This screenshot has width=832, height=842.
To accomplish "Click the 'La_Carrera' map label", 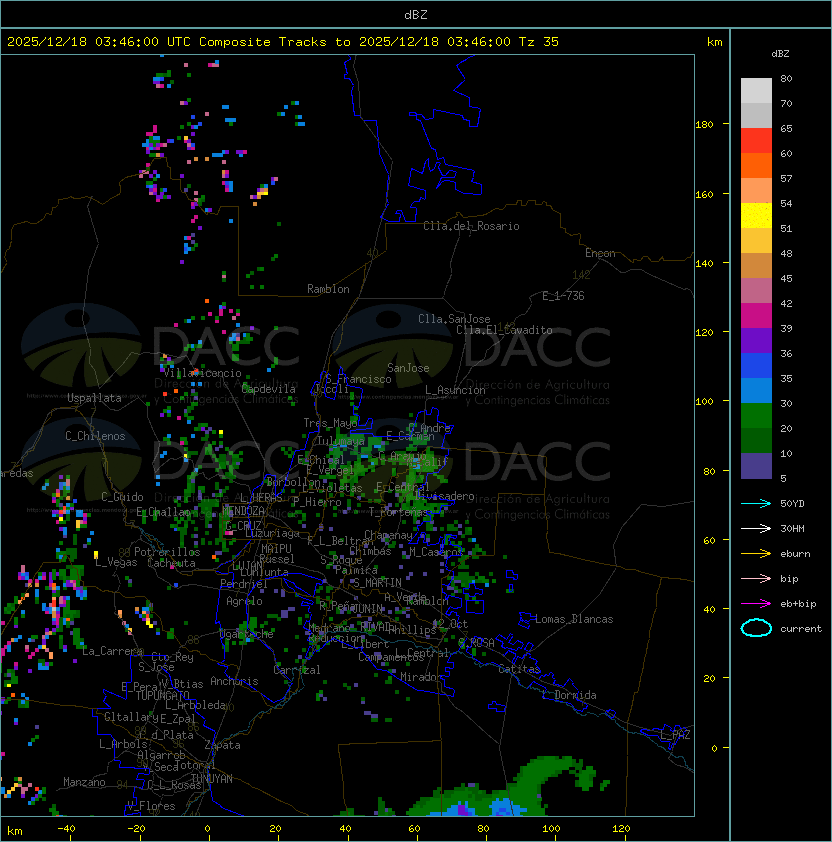I will coord(113,651).
